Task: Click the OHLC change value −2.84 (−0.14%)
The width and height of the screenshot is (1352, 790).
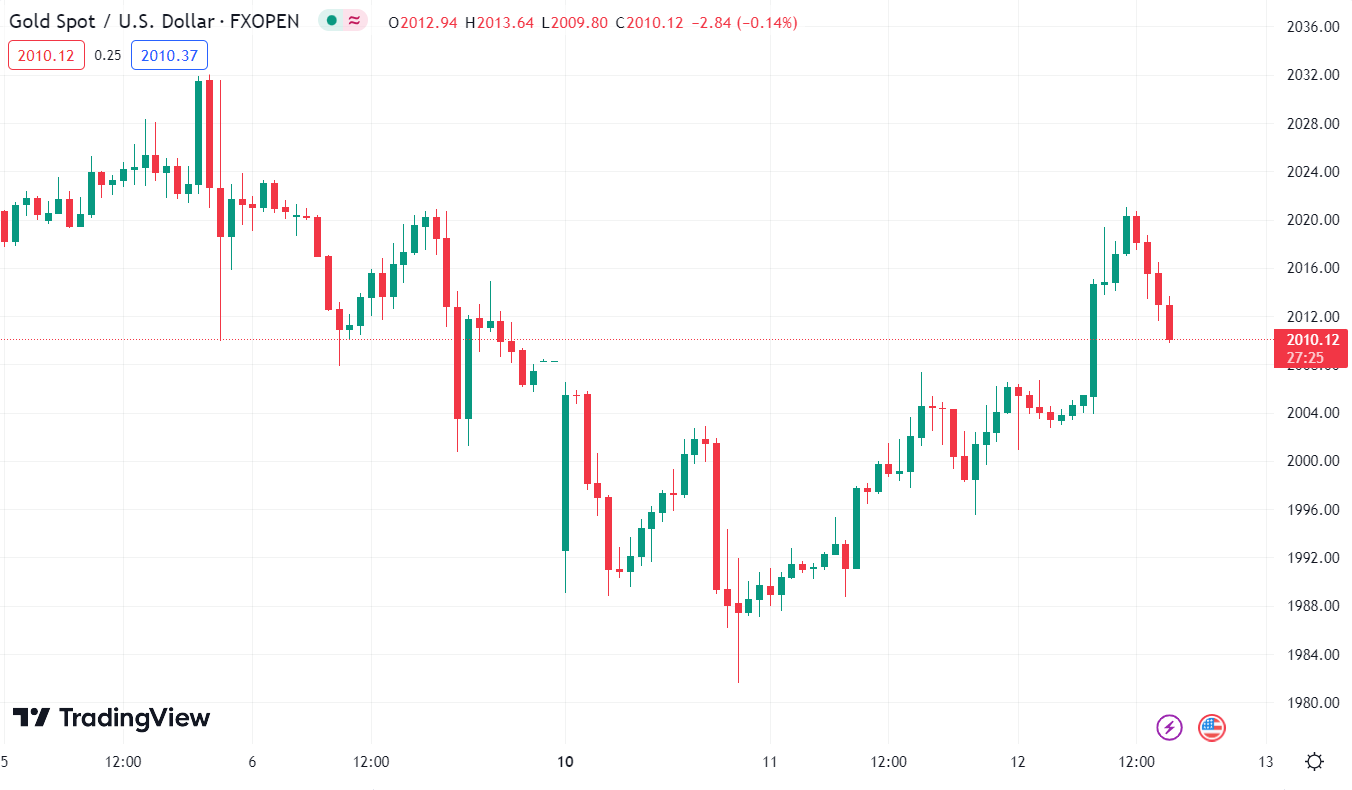Action: coord(741,22)
